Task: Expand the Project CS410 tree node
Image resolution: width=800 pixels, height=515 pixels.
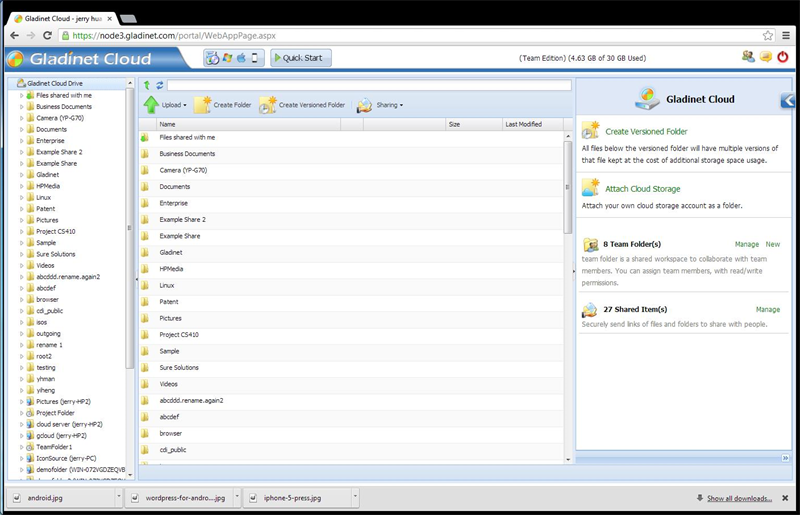Action: click(x=21, y=232)
